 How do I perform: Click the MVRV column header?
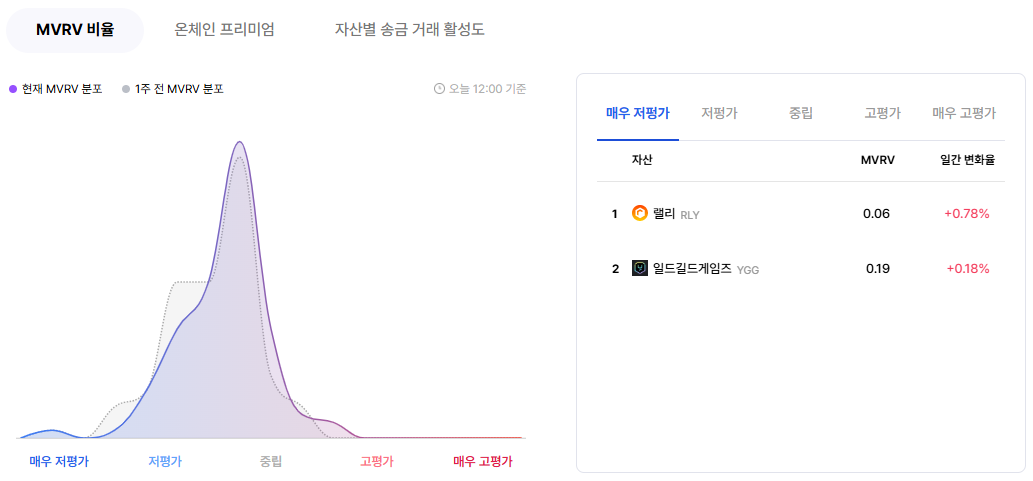(x=878, y=160)
